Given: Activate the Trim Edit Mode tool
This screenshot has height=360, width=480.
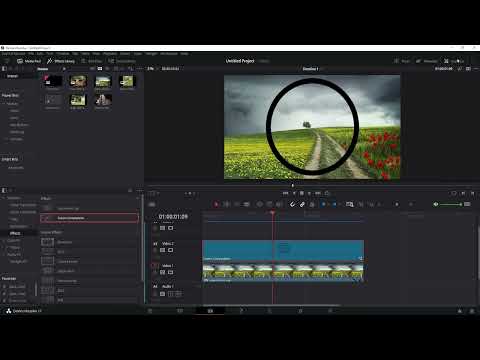Looking at the screenshot, I should [226, 204].
